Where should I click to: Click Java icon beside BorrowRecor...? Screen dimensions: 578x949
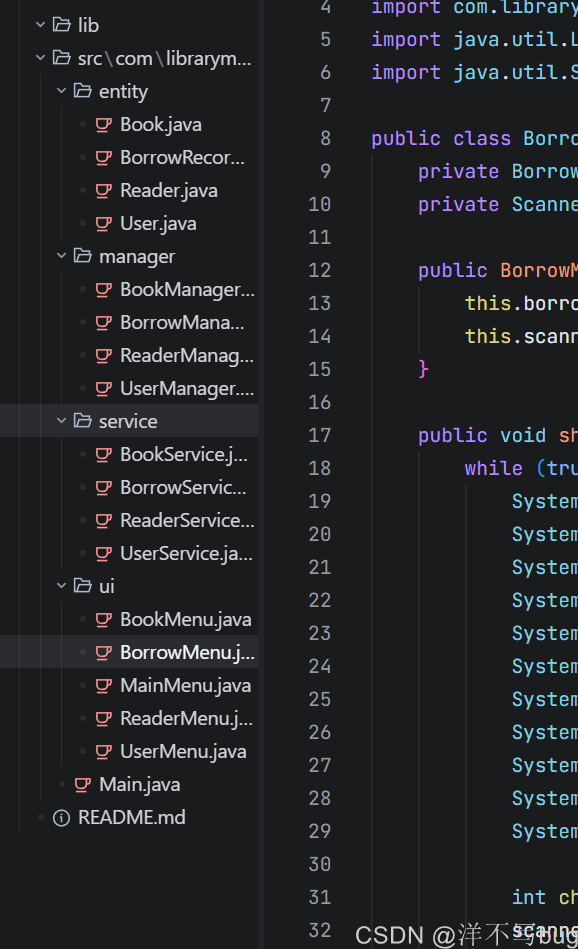(103, 157)
